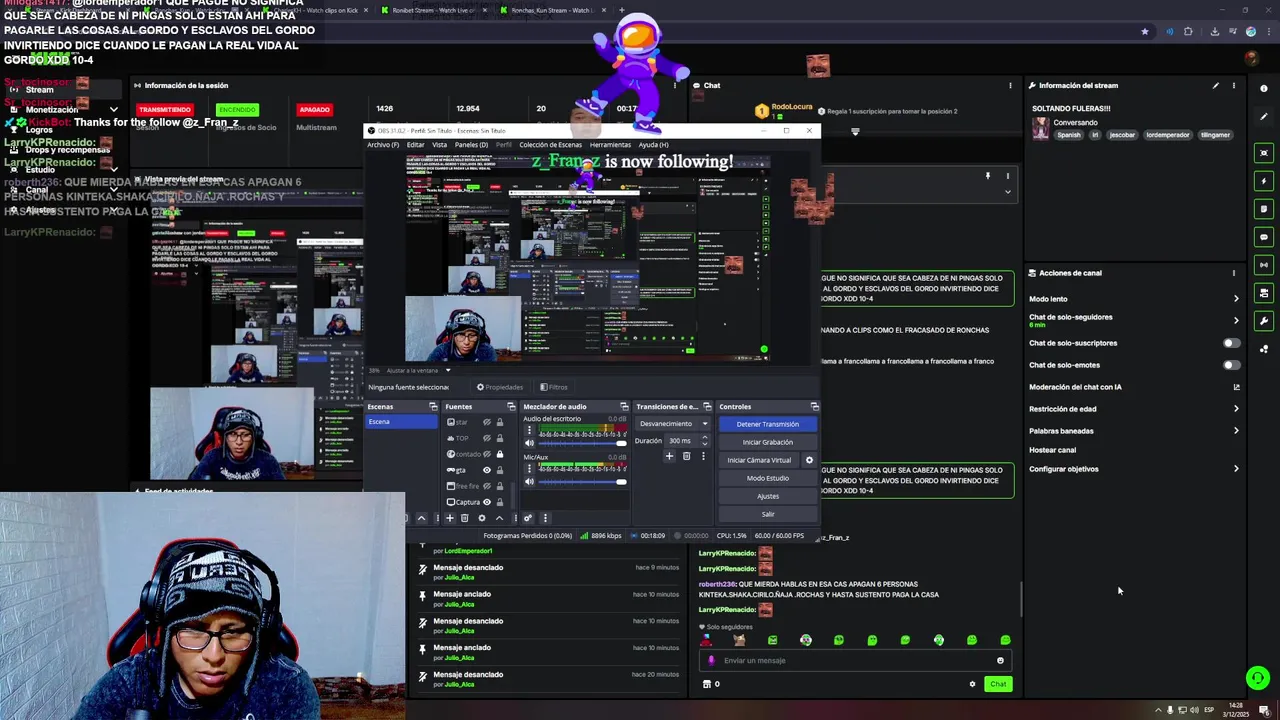The image size is (1280, 720).
Task: Open Audio del escritorio options menu
Action: coord(530,430)
